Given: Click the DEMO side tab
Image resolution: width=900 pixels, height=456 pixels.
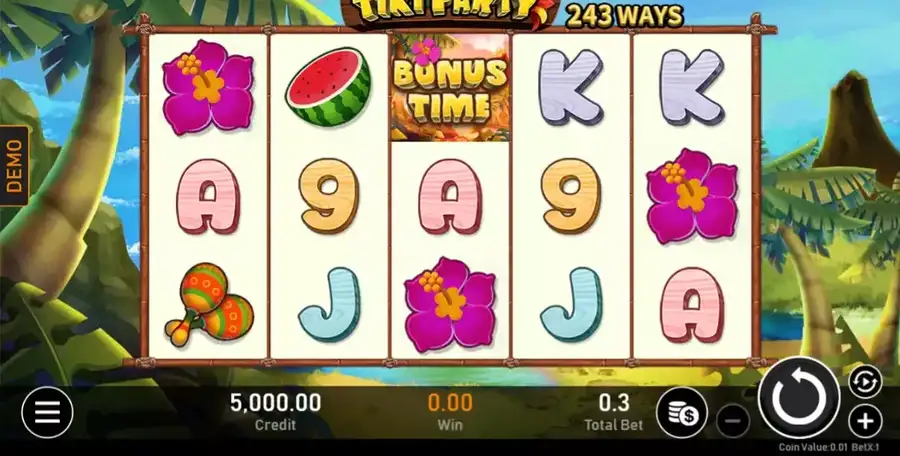Looking at the screenshot, I should point(14,165).
